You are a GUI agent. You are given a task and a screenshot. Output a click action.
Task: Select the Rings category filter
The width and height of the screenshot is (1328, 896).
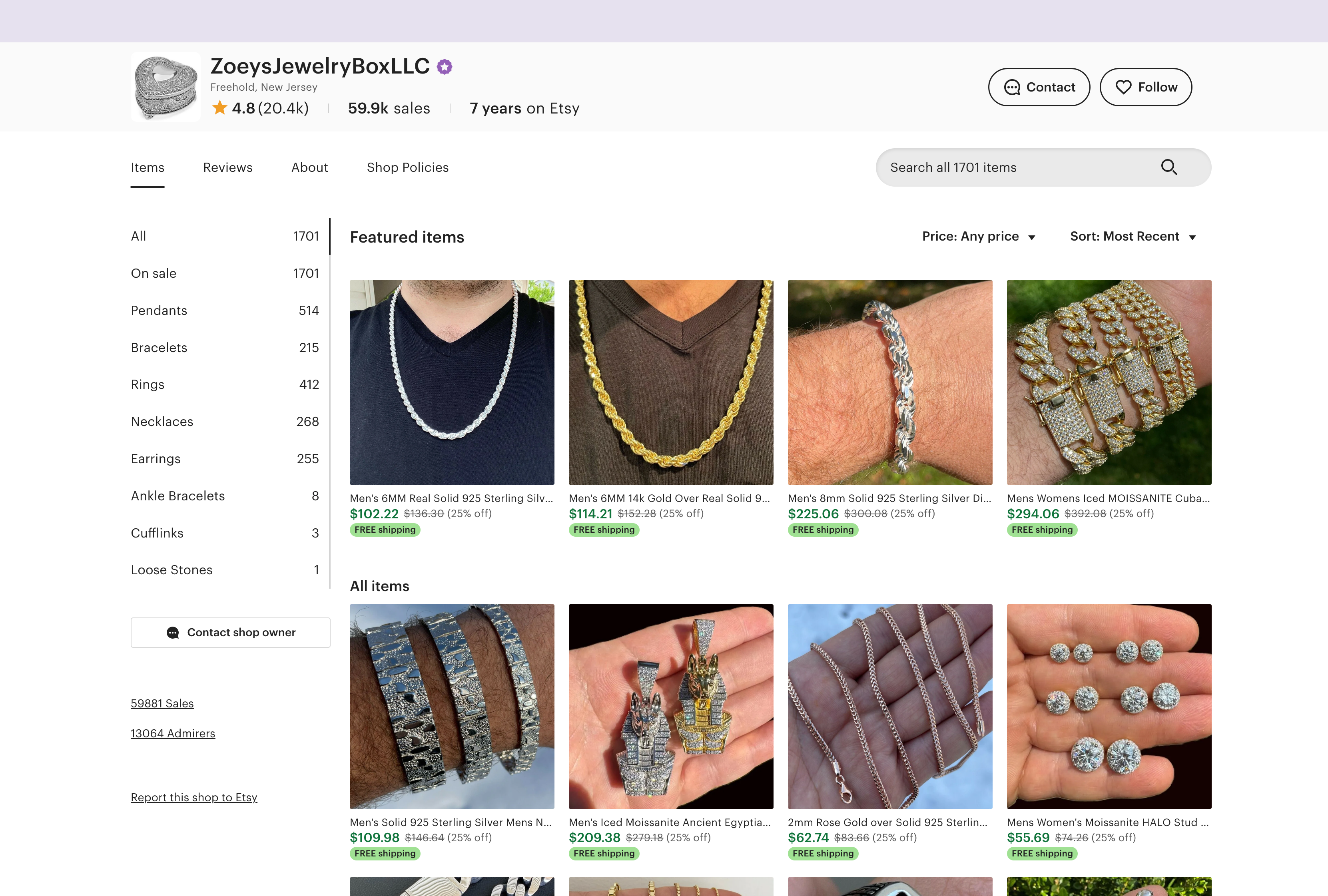148,384
